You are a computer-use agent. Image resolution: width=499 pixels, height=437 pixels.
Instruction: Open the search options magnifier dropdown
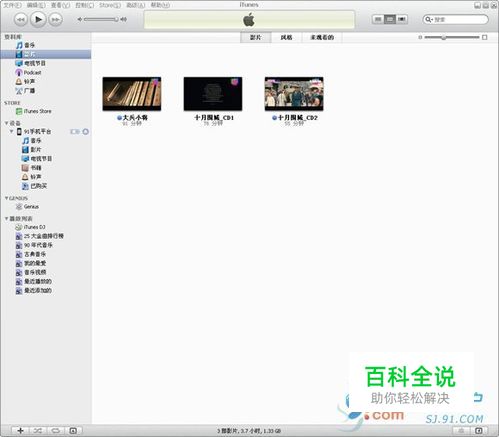pos(428,20)
